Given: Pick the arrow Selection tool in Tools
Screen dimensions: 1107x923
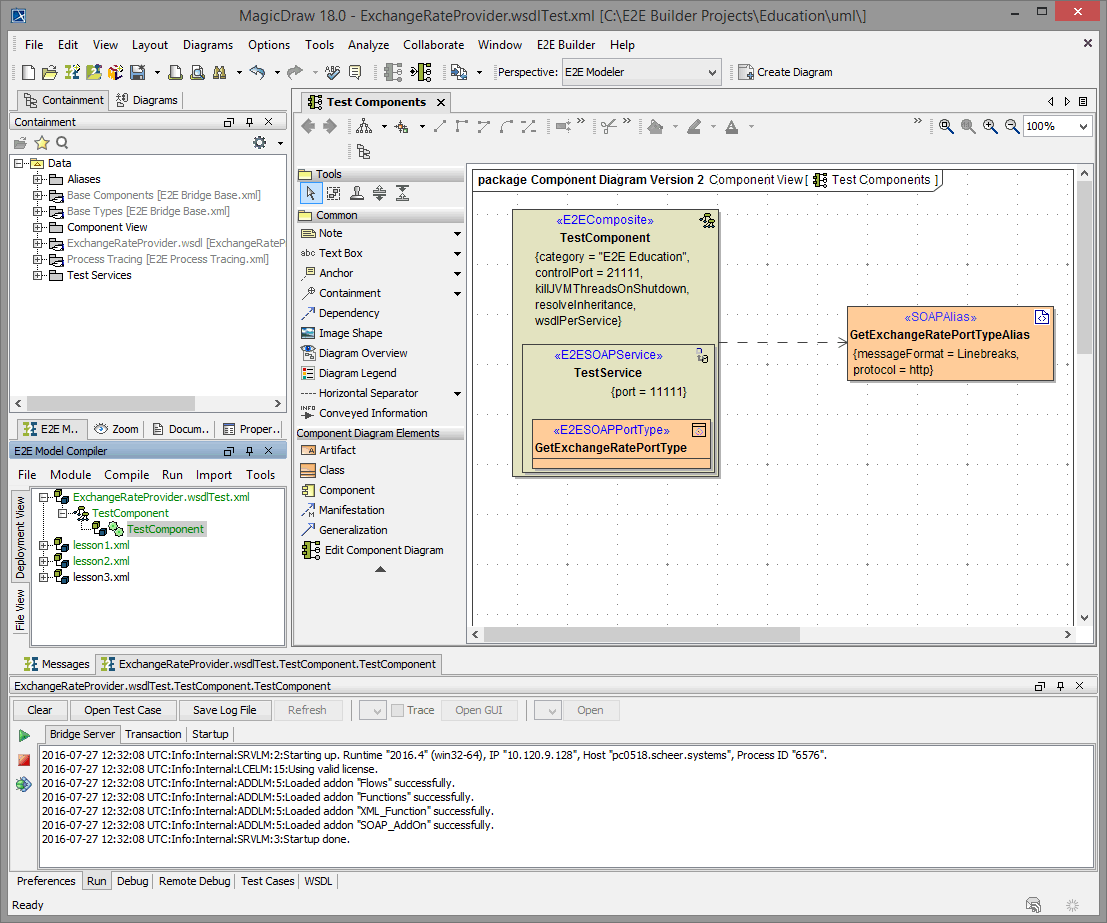Looking at the screenshot, I should click(311, 193).
